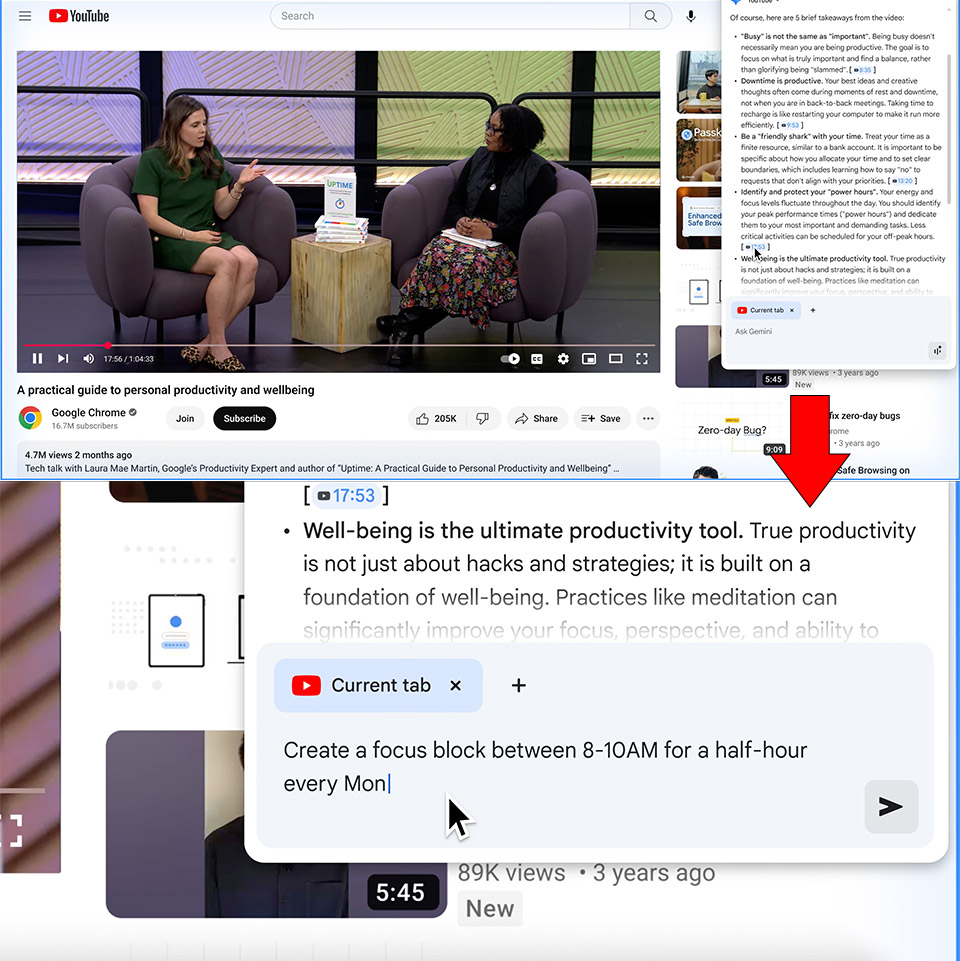Subscribe to the Google Chrome channel
This screenshot has width=960, height=961.
click(x=244, y=419)
